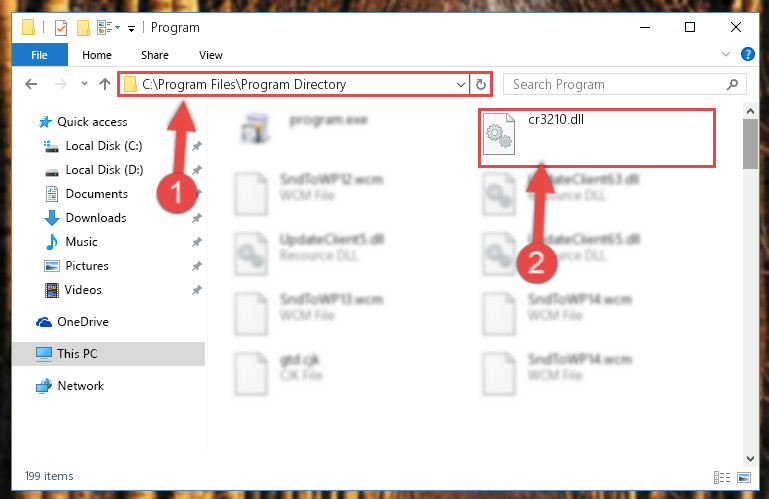
Task: Unpin Local Disk (C:) pin icon
Action: [x=197, y=146]
